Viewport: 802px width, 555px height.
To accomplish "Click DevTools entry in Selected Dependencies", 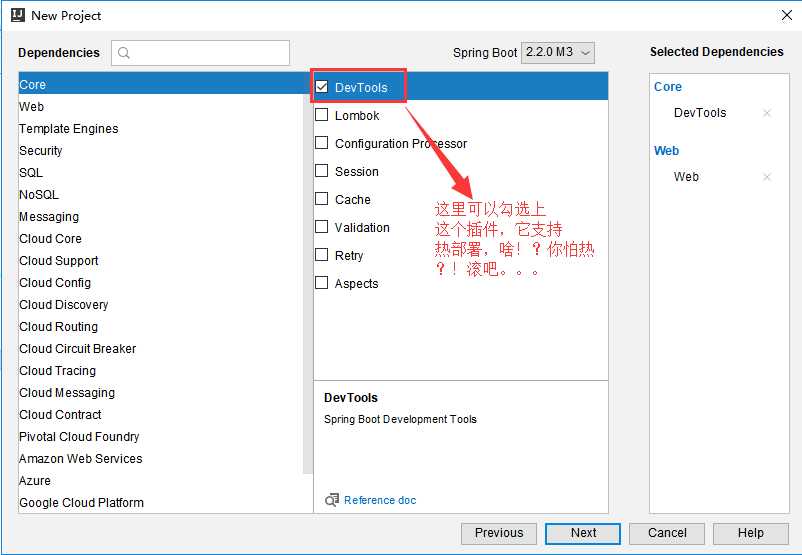I will tap(700, 113).
